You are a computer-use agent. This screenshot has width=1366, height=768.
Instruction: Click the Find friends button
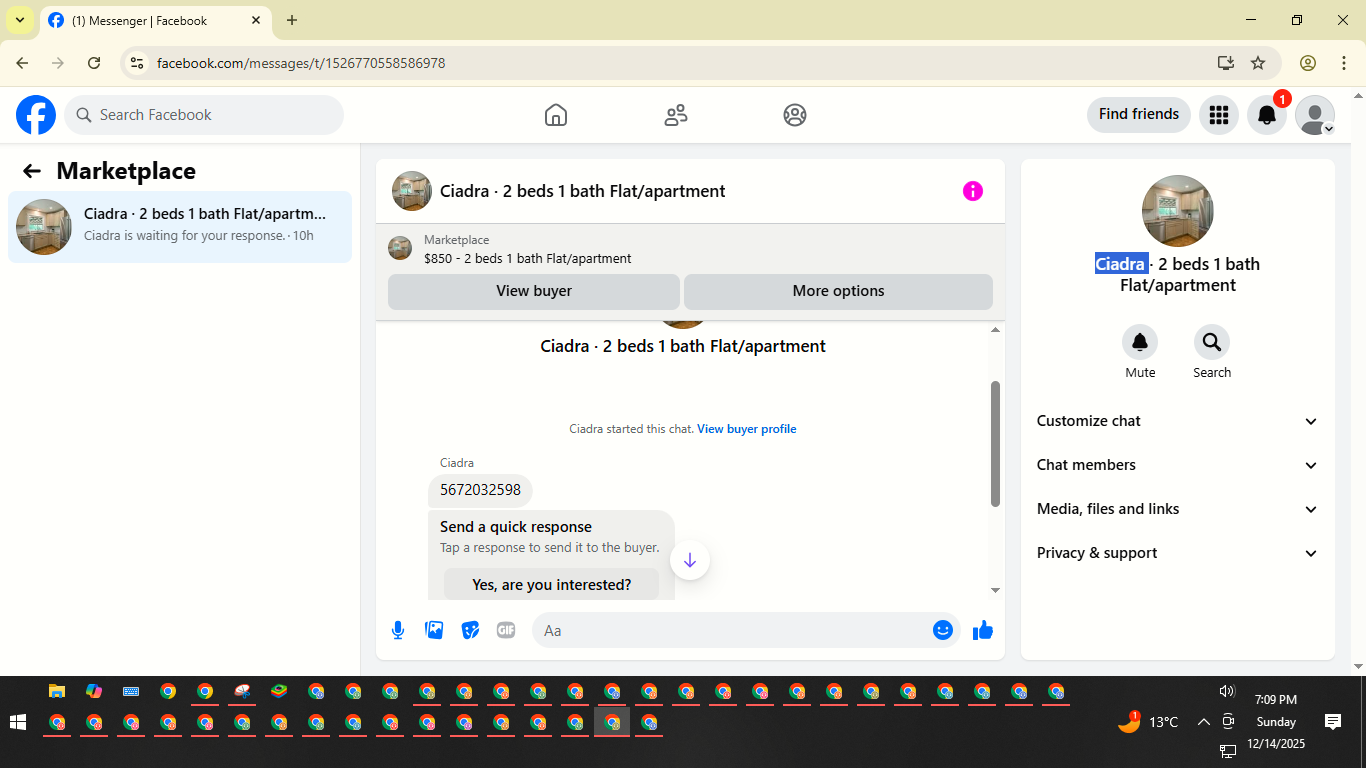tap(1139, 114)
